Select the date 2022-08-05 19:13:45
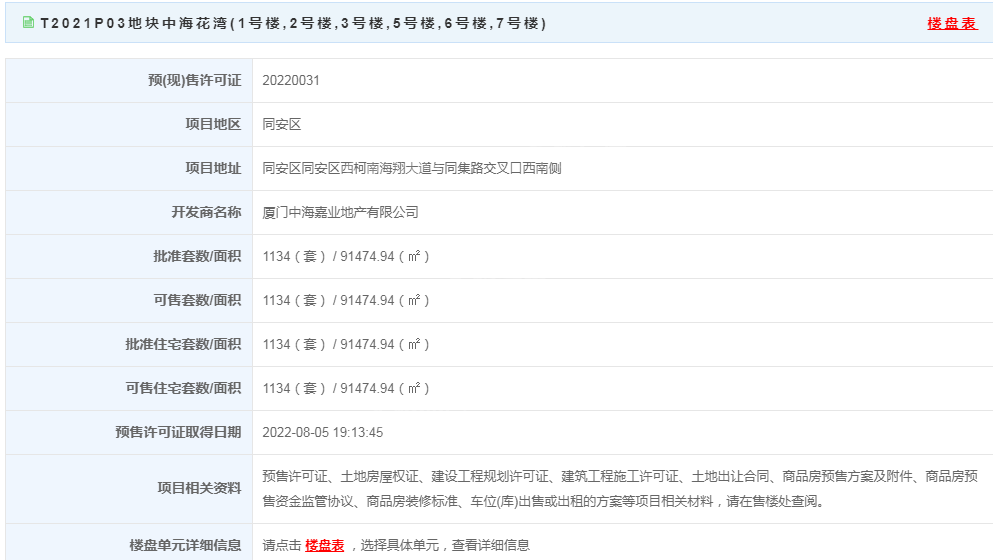Image resolution: width=993 pixels, height=560 pixels. click(x=322, y=432)
